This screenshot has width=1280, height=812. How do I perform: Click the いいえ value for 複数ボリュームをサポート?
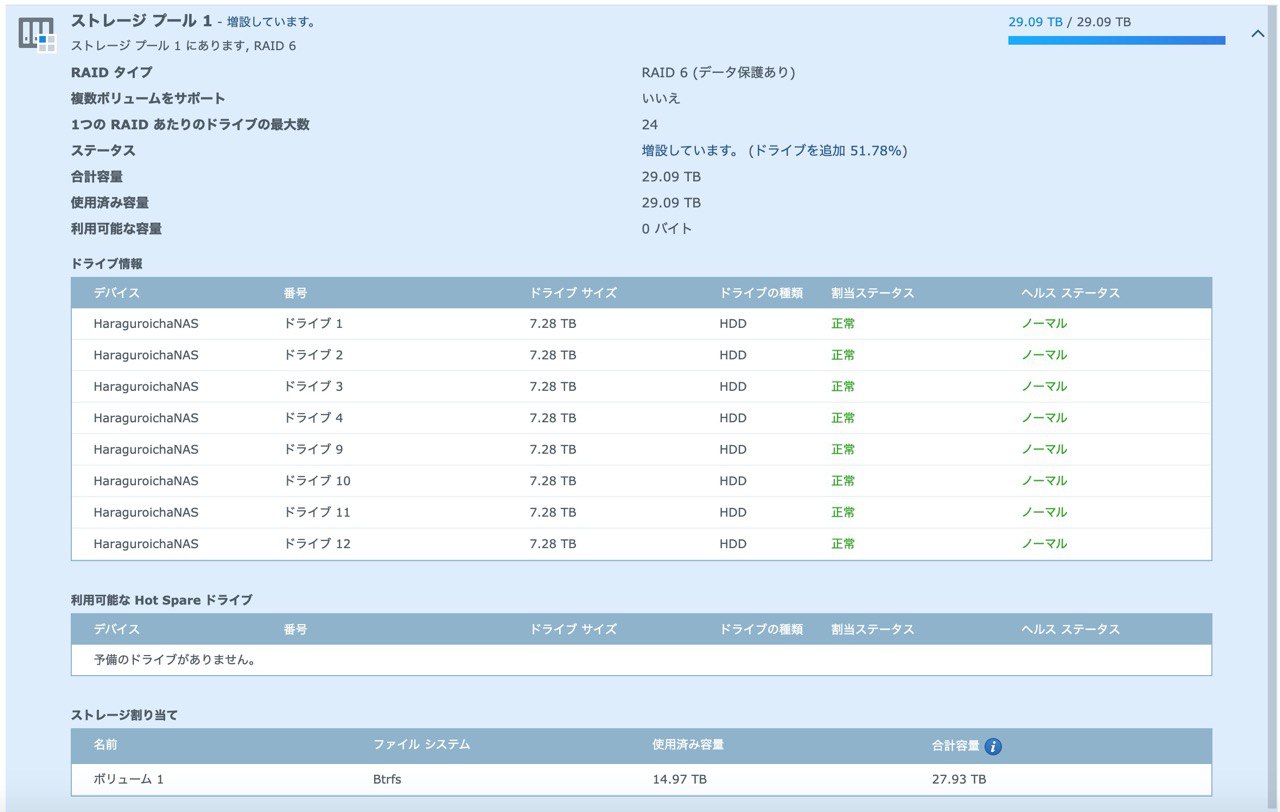tap(661, 98)
